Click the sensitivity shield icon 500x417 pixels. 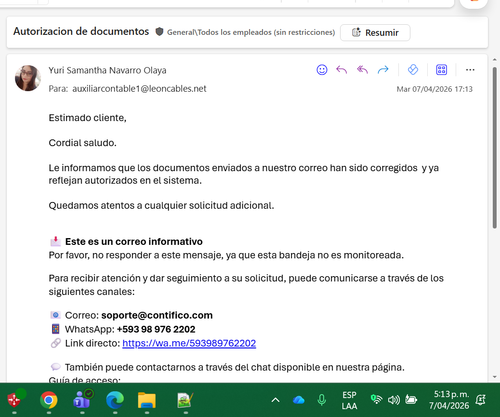pos(159,32)
